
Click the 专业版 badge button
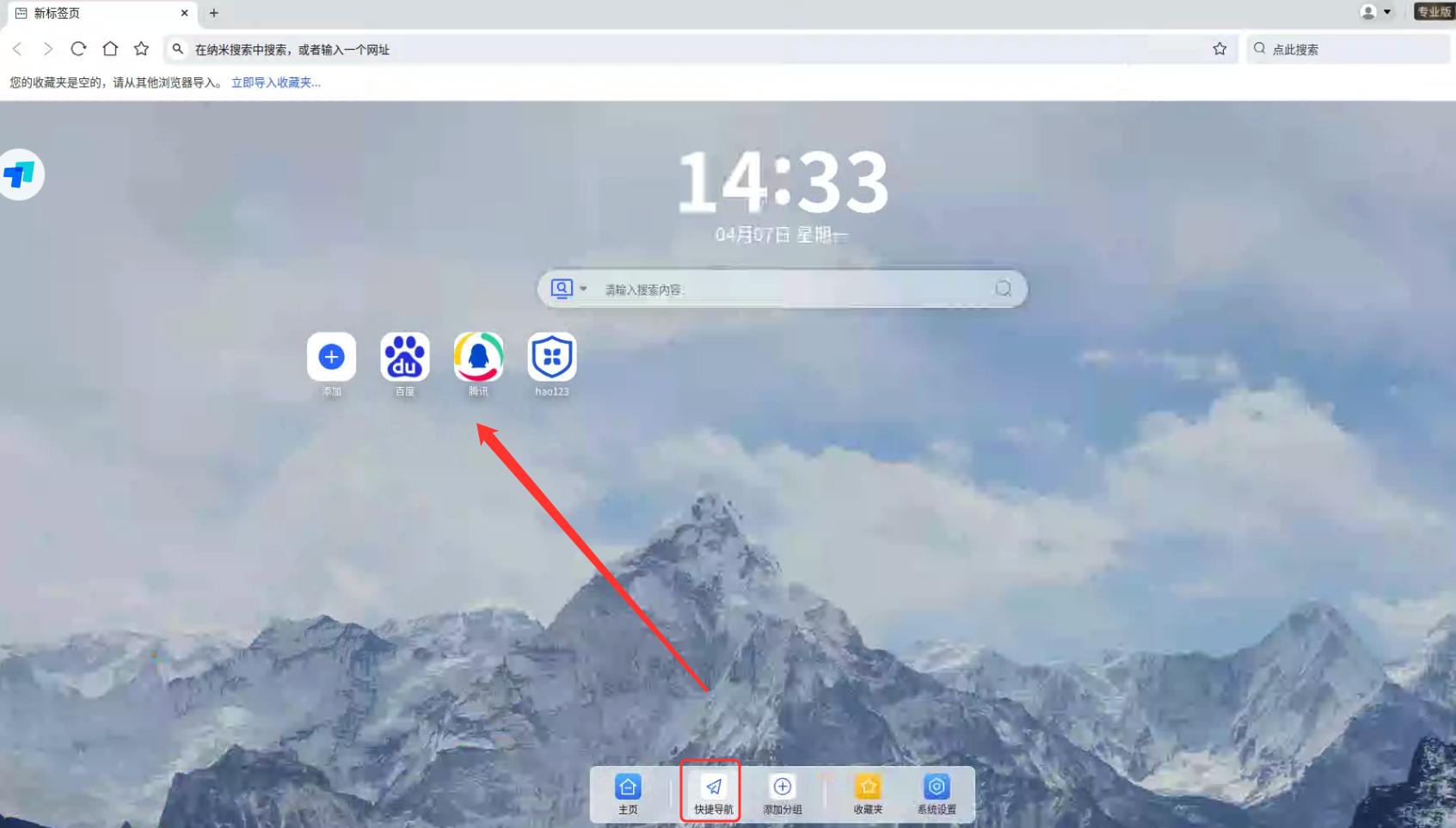point(1433,12)
